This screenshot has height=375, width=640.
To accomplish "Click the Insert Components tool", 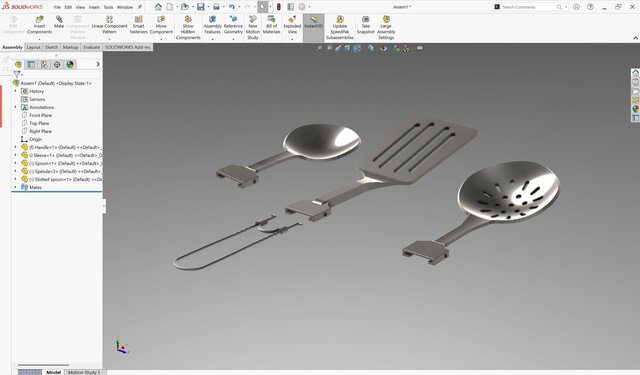I will point(39,25).
